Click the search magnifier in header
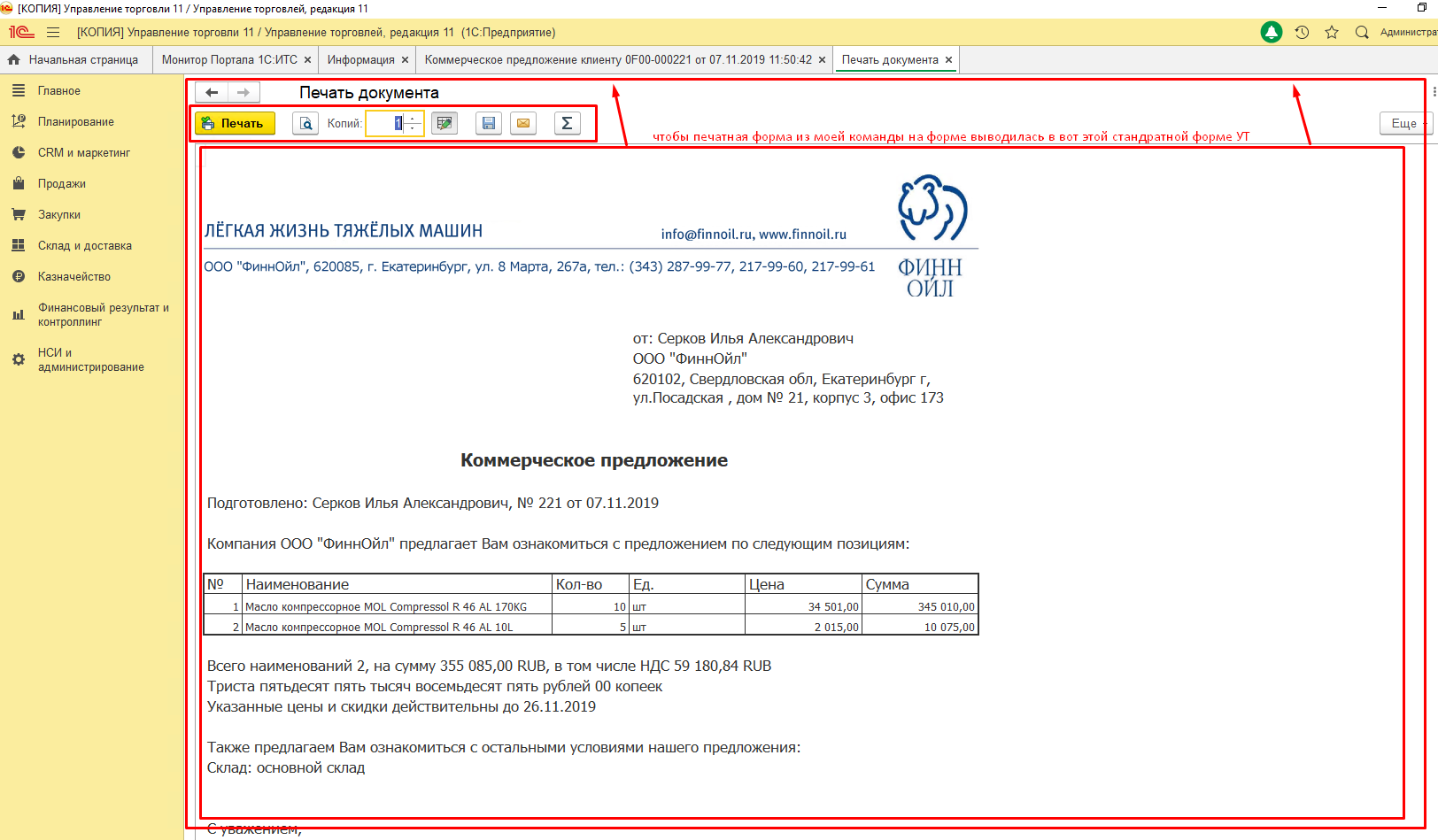The width and height of the screenshot is (1438, 840). tap(1362, 33)
